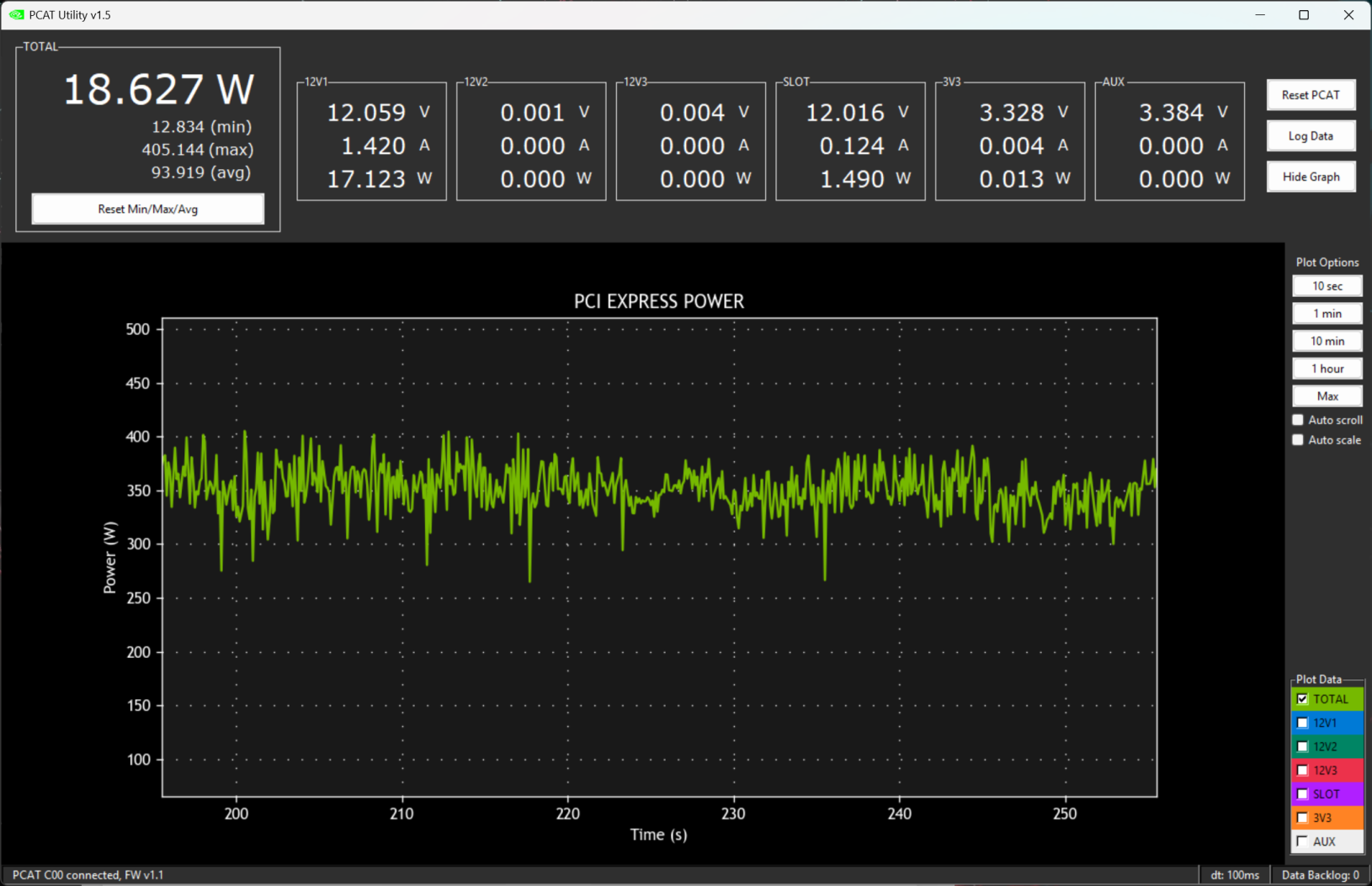Enable 12V1 plot data checkbox
The width and height of the screenshot is (1372, 886).
tap(1302, 723)
